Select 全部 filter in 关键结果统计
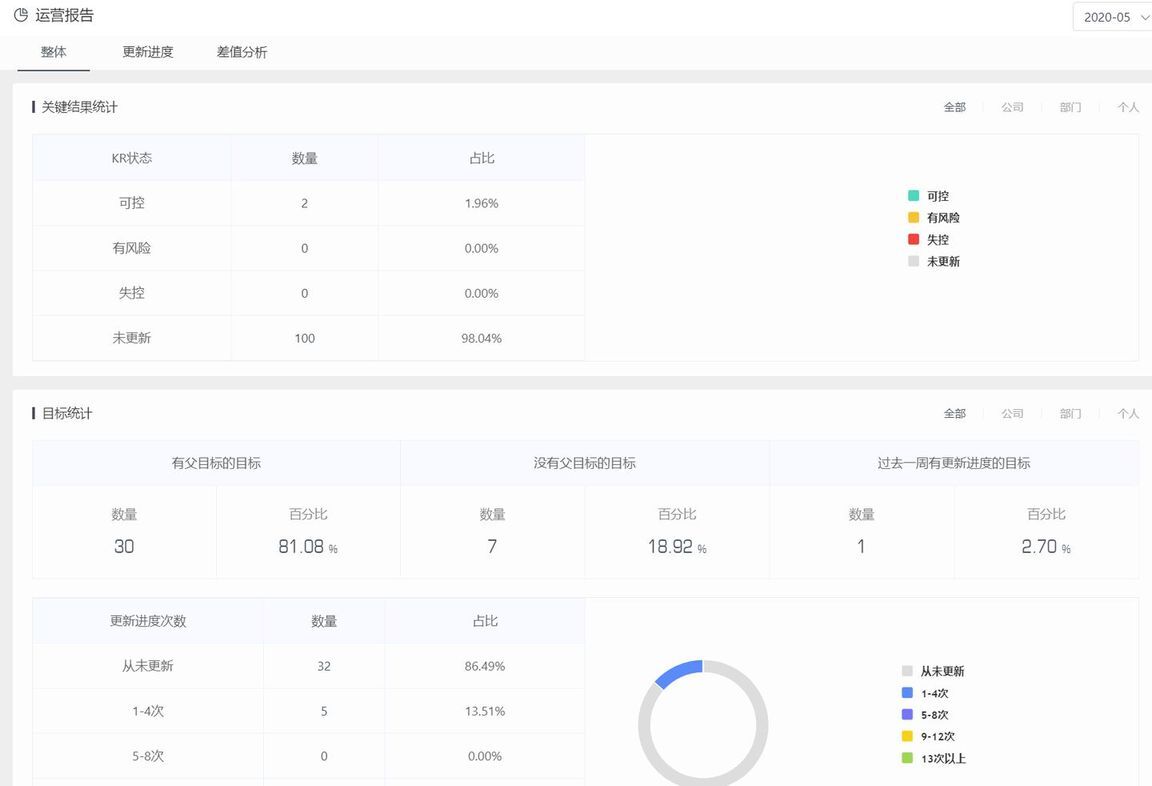The image size is (1152, 786). pyautogui.click(x=954, y=107)
